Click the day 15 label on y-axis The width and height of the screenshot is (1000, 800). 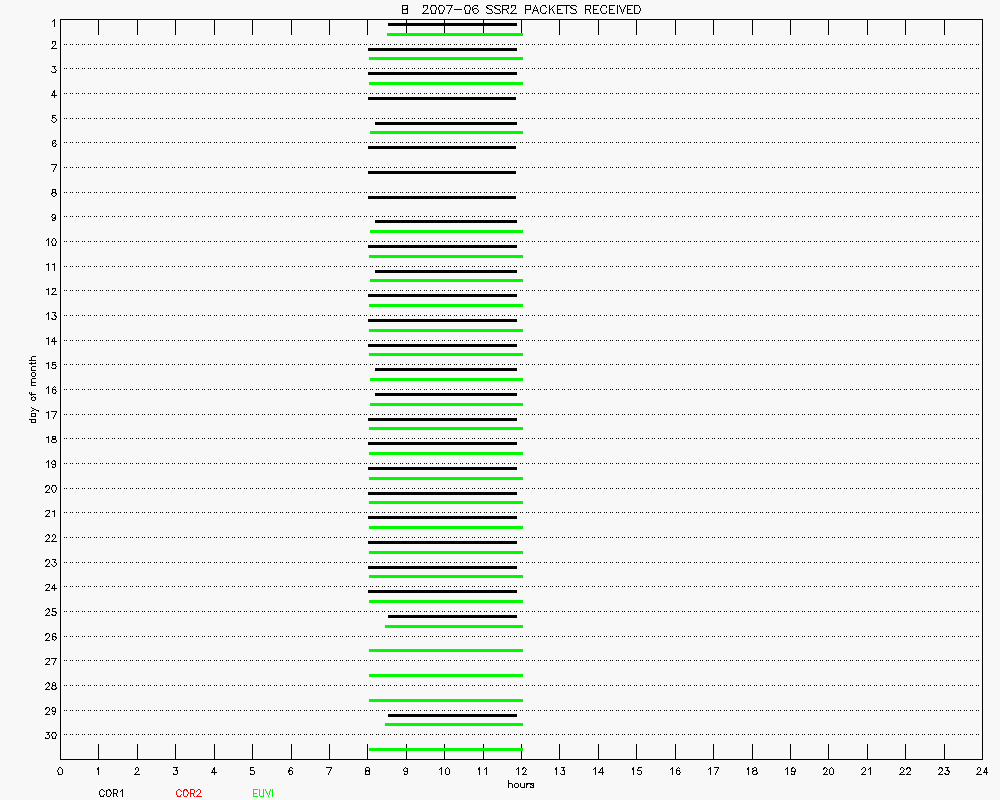pos(48,365)
